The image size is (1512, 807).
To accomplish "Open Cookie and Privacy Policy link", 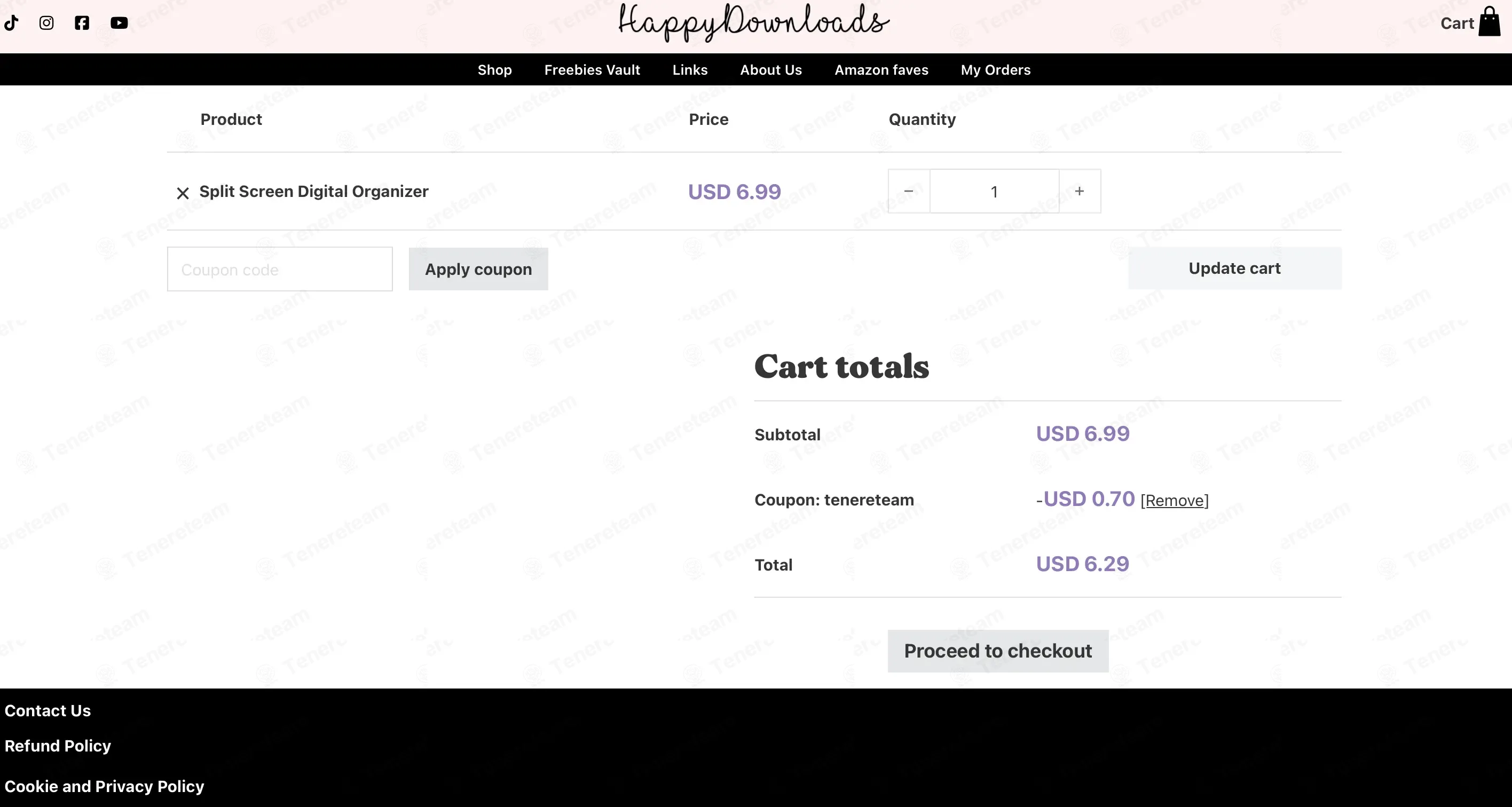I will [x=105, y=787].
